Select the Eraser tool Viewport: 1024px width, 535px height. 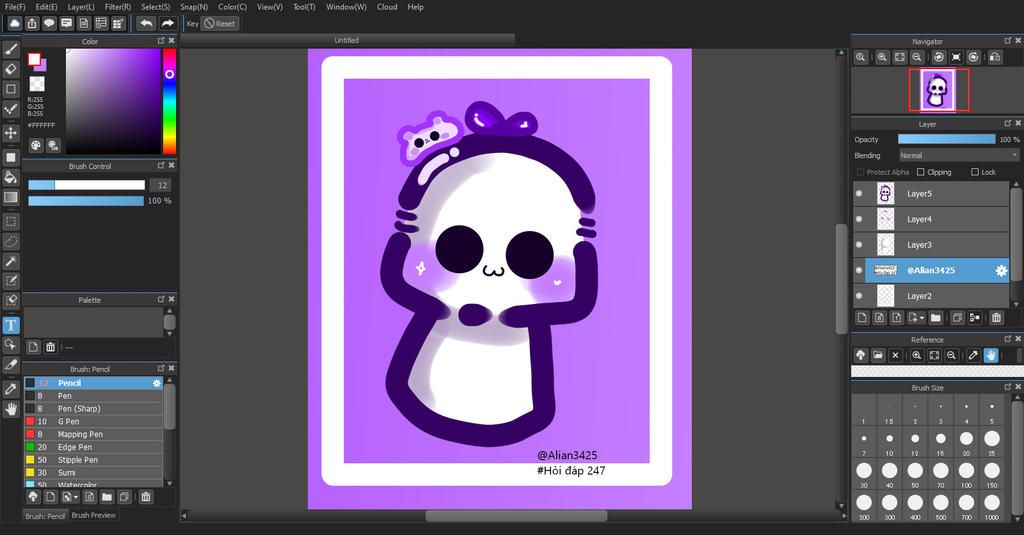click(11, 69)
